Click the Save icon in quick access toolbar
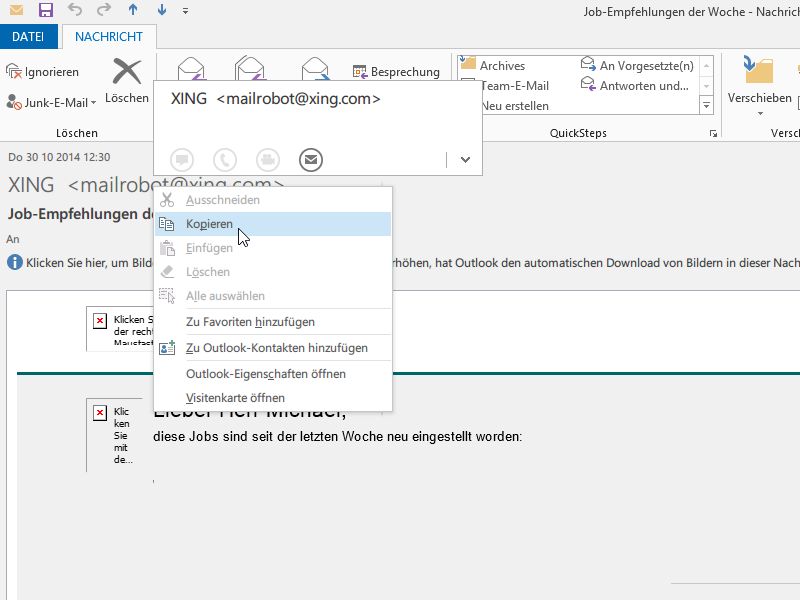 tap(46, 10)
